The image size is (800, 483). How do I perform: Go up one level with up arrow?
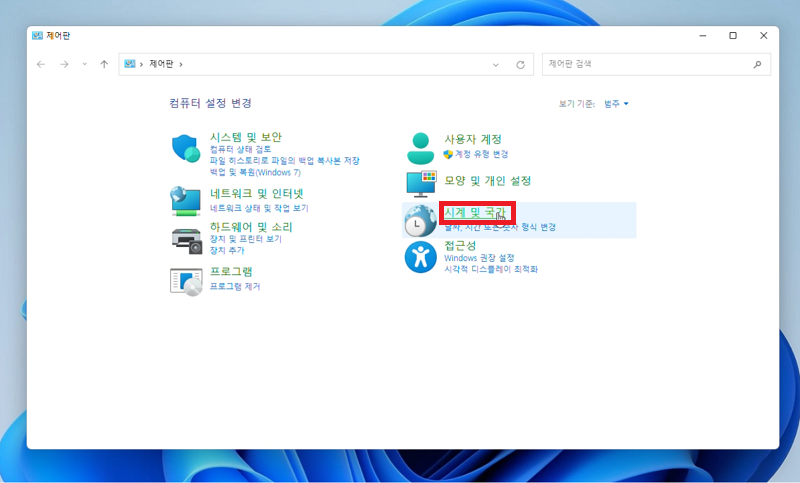pos(104,64)
